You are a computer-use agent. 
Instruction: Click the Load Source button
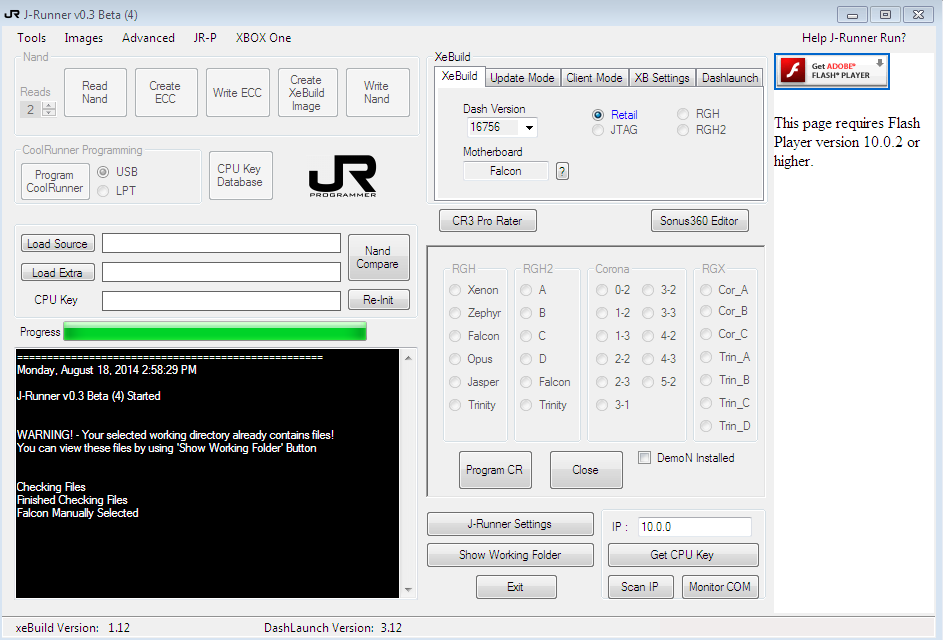pos(58,244)
